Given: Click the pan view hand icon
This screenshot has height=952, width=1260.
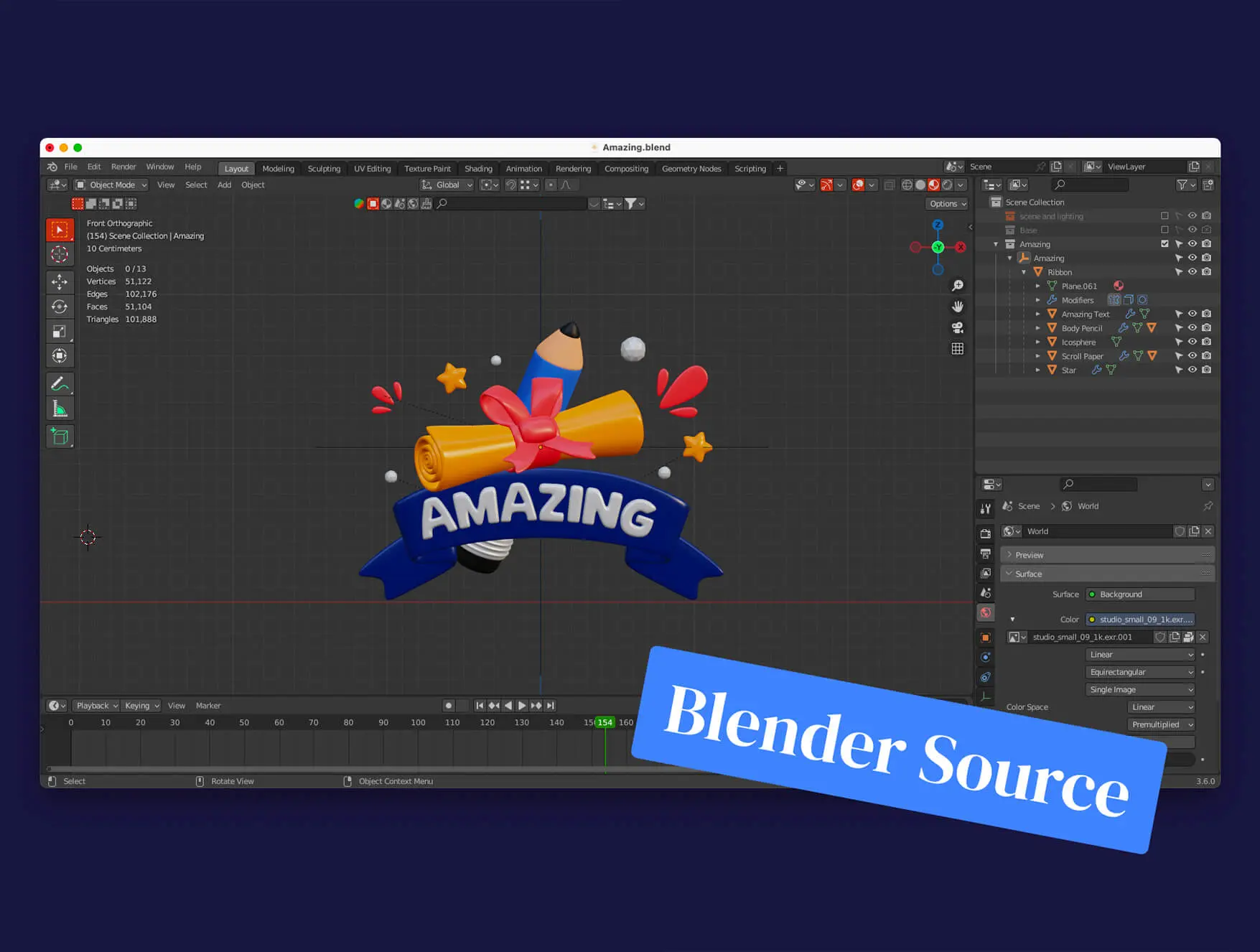Looking at the screenshot, I should [957, 307].
